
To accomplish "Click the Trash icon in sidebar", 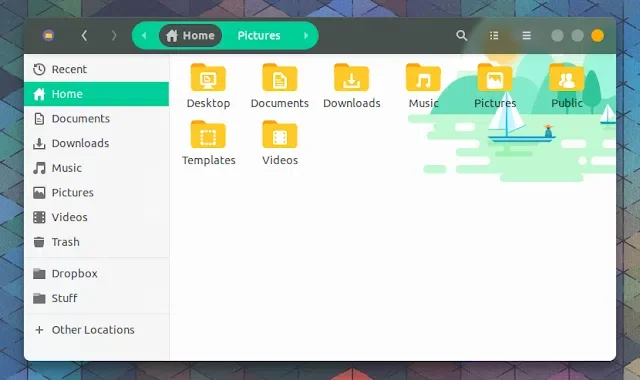I will point(39,242).
